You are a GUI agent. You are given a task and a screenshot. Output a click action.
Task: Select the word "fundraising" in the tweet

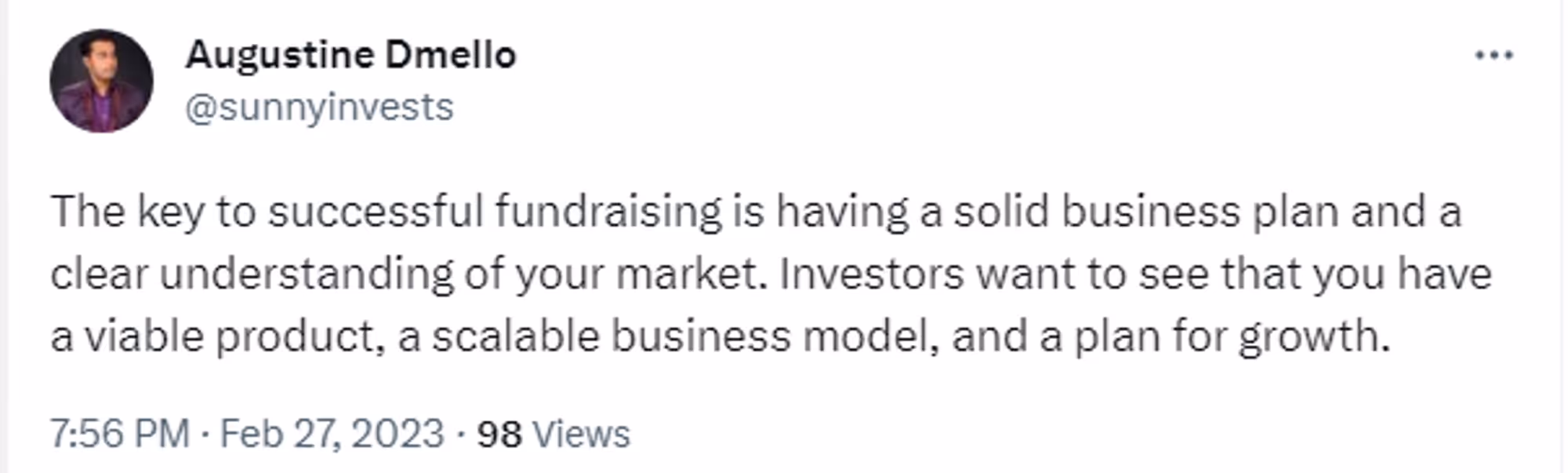(x=608, y=212)
